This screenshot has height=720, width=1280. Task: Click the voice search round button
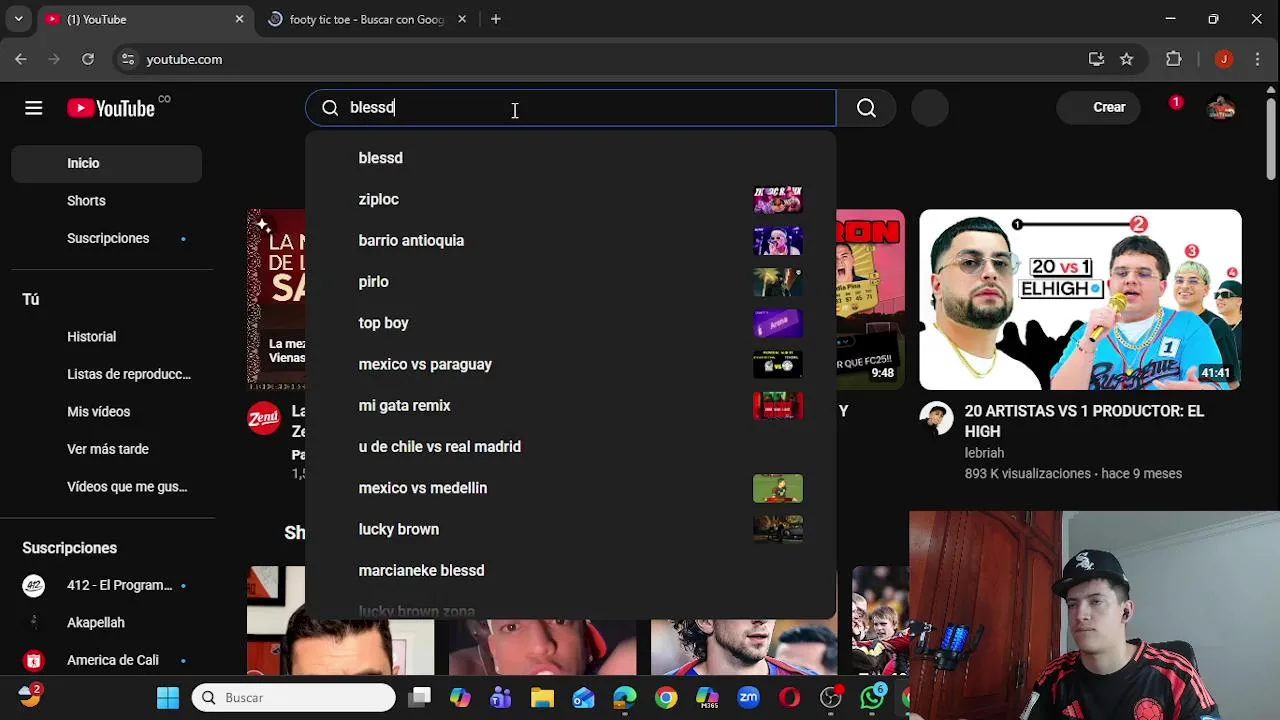929,108
